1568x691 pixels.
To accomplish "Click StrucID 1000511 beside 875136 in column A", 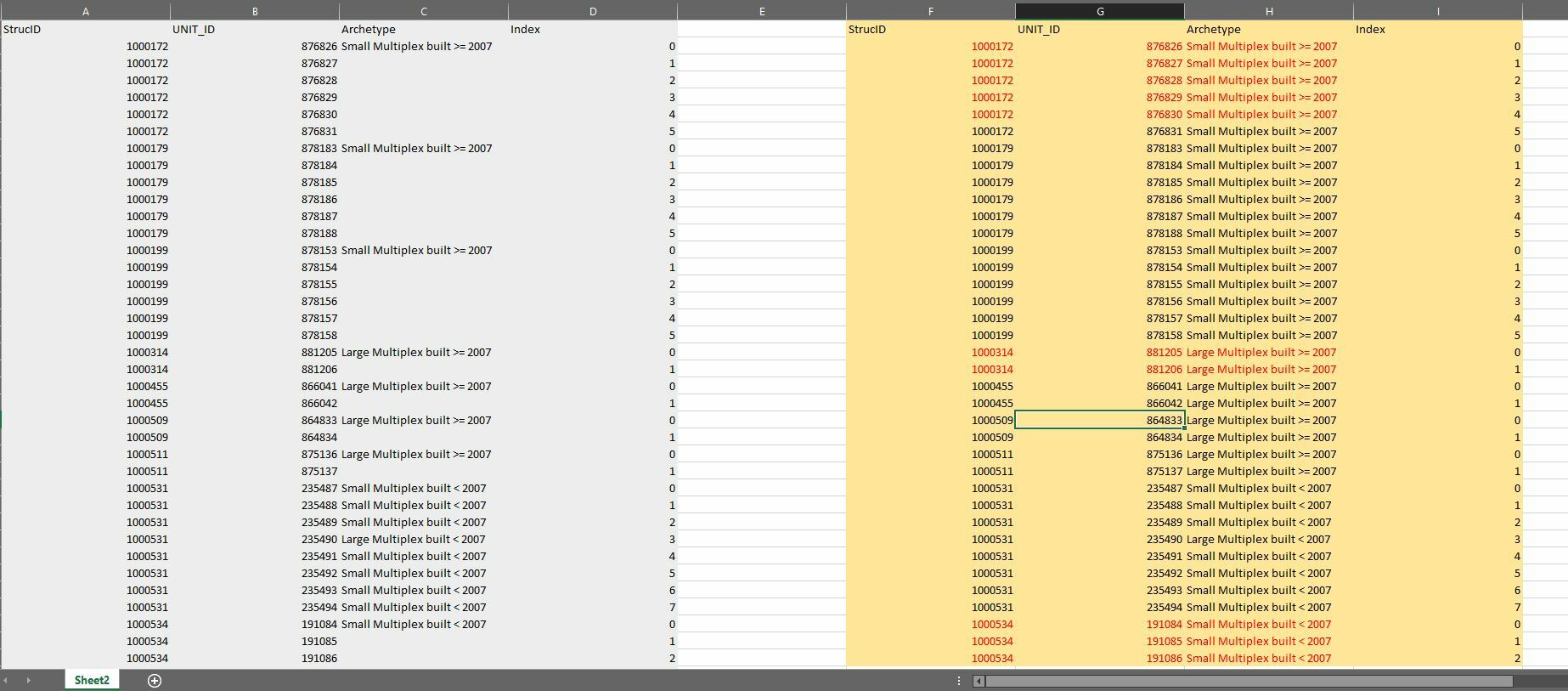I will point(86,454).
